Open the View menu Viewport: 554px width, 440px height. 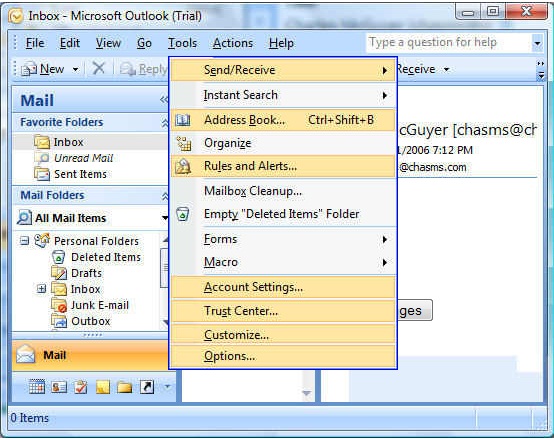click(x=108, y=43)
